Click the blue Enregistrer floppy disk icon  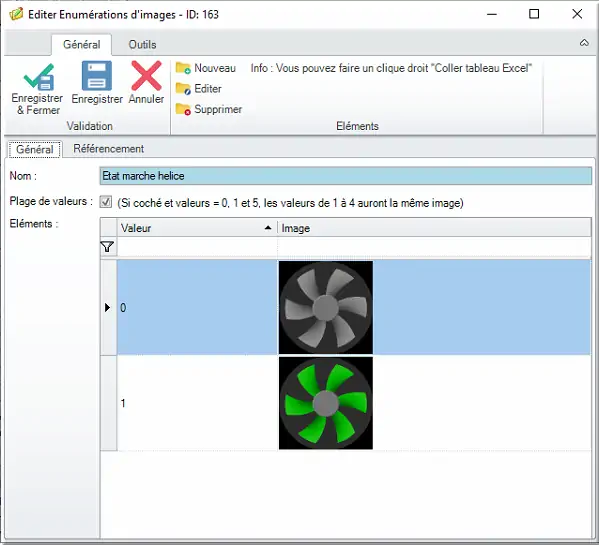click(97, 76)
